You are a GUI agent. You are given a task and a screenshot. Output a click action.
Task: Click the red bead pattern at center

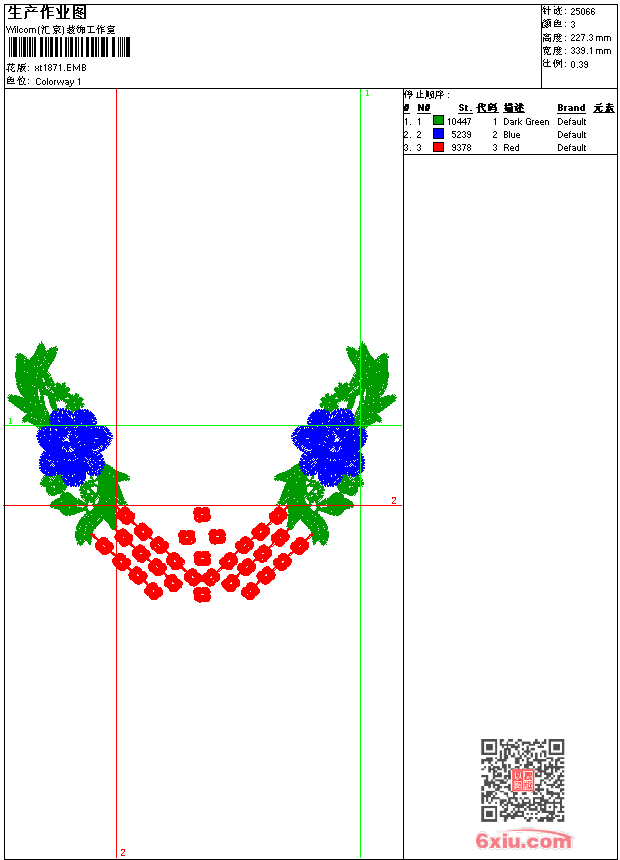(202, 554)
